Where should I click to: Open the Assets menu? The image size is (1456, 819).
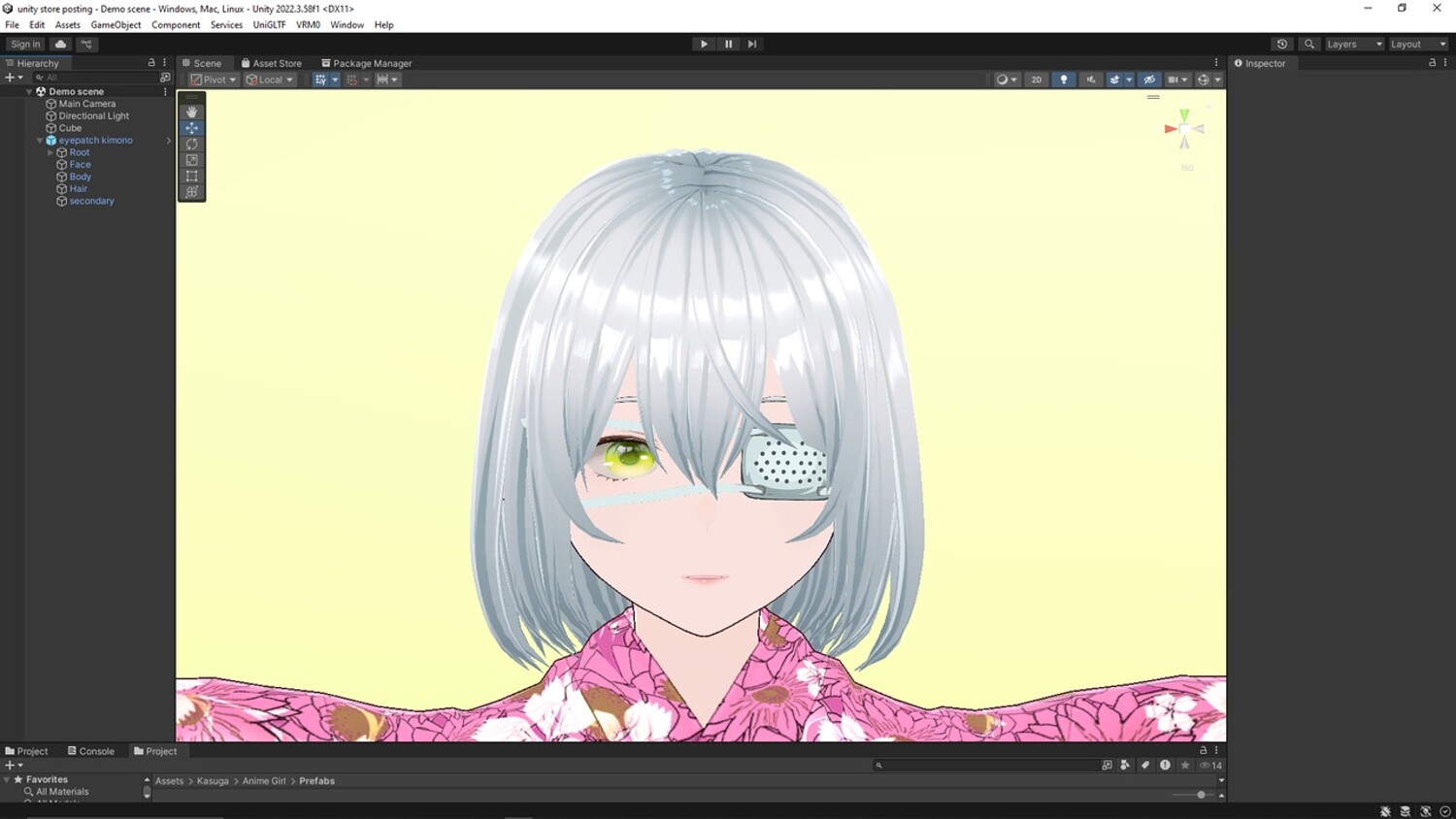pyautogui.click(x=68, y=25)
